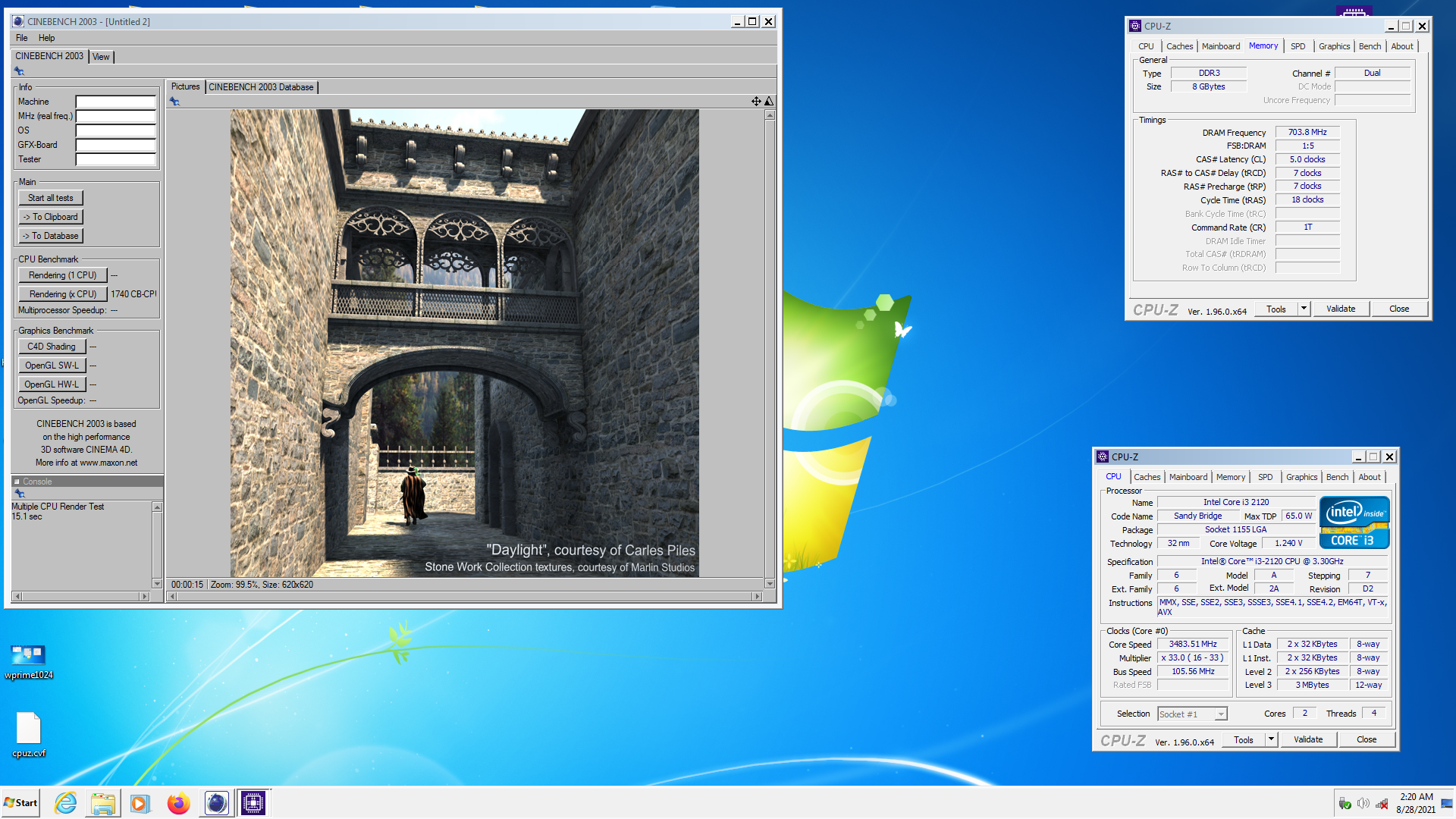Select the Pictures tab
Image resolution: width=1456 pixels, height=819 pixels.
(185, 86)
